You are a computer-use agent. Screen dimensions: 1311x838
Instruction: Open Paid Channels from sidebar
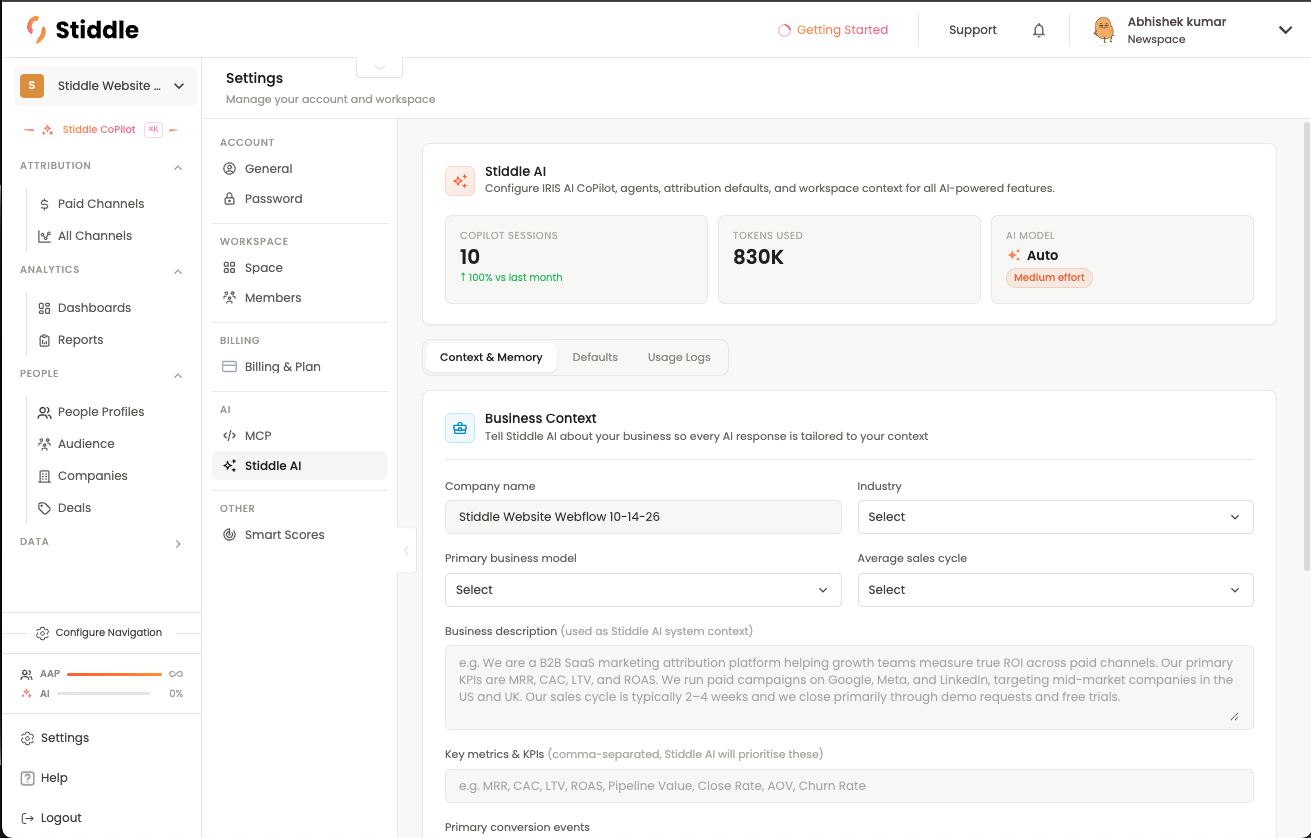100,204
